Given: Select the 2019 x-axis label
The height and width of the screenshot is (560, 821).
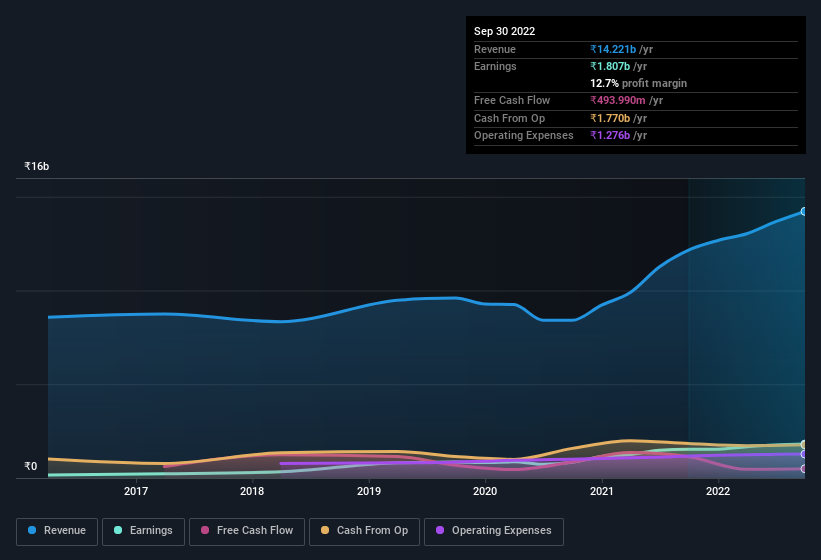Looking at the screenshot, I should coord(369,491).
